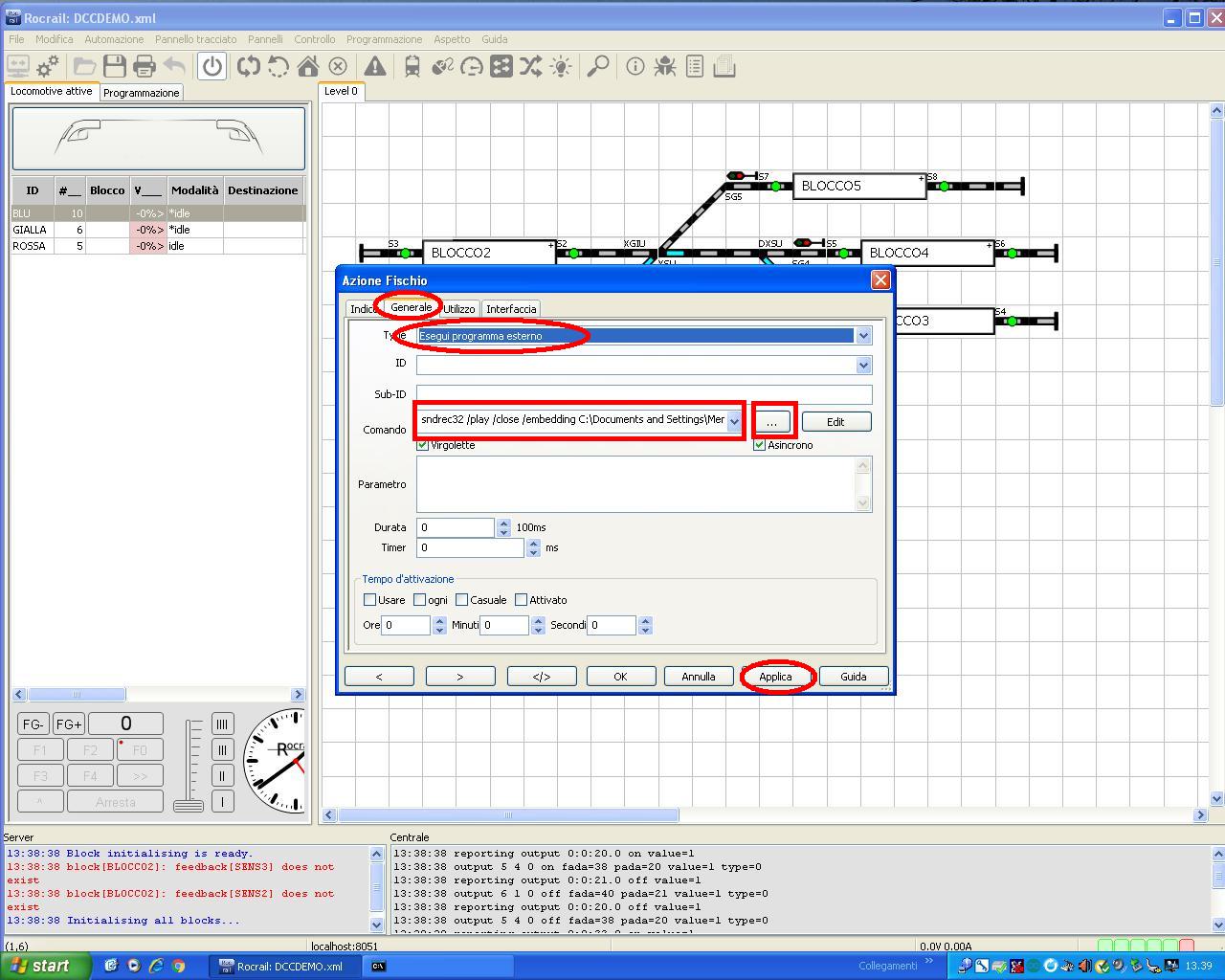Click the speedometer gauge toolbar icon
The width and height of the screenshot is (1225, 980).
pos(472,66)
